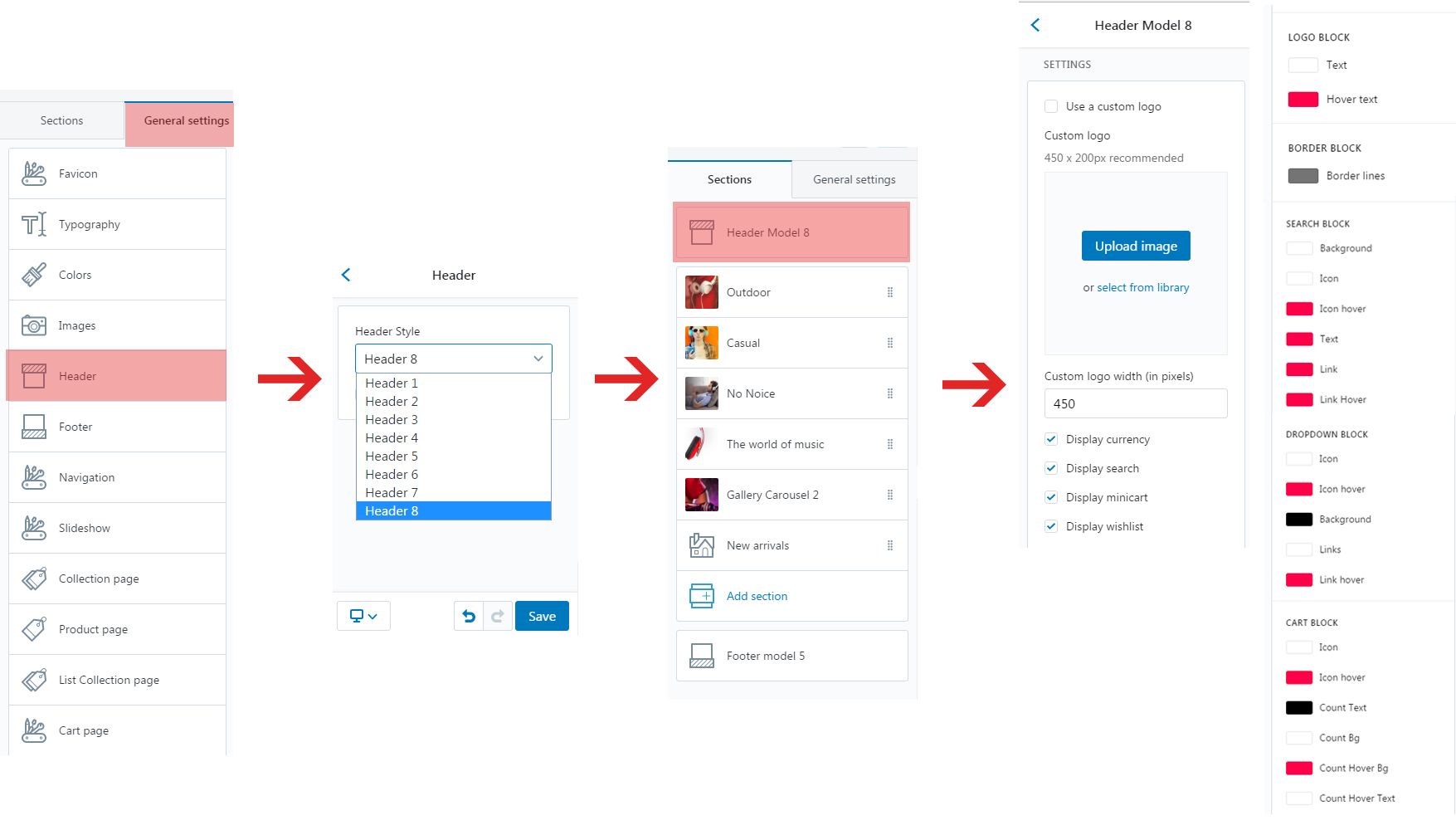Toggle the Display wishlist checkbox

pyautogui.click(x=1051, y=526)
